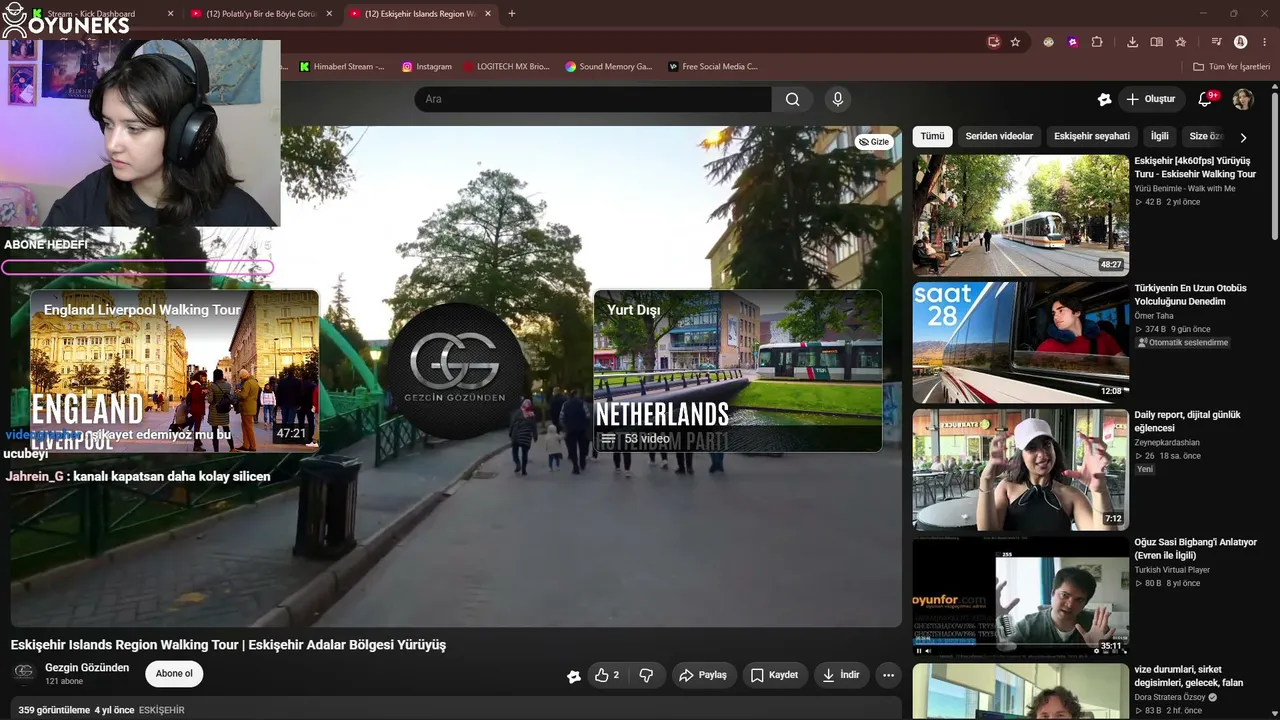Click the GG channel logo on end screen
This screenshot has width=1280, height=720.
pyautogui.click(x=455, y=371)
